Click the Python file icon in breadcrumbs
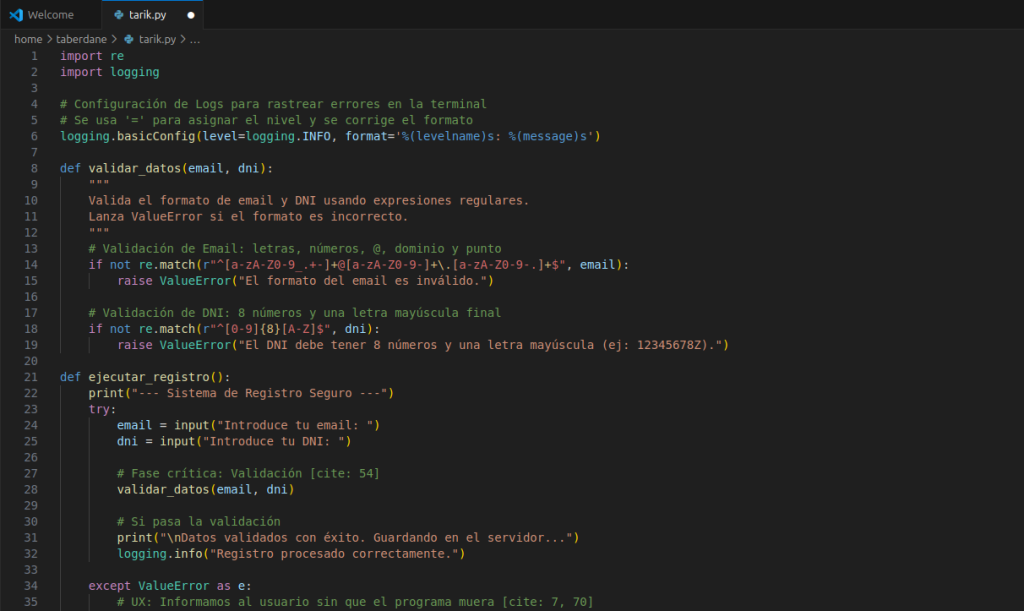Image resolution: width=1024 pixels, height=611 pixels. pos(129,39)
